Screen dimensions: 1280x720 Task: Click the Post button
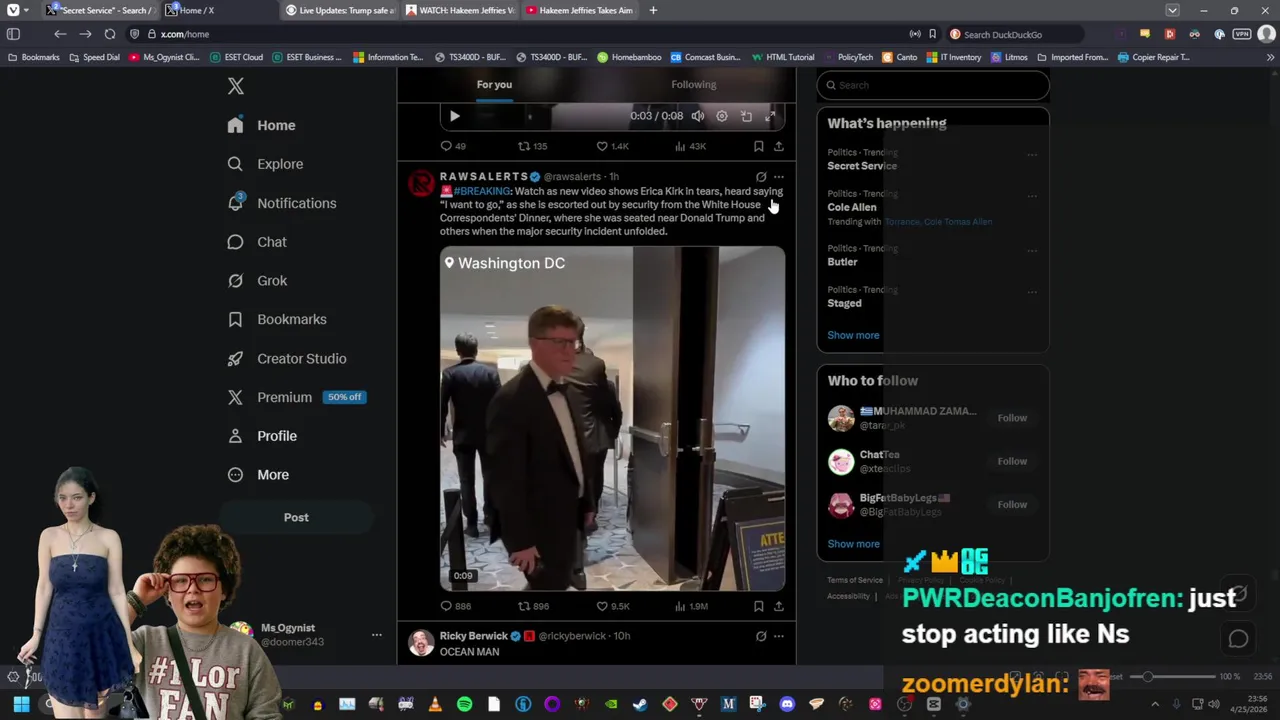click(x=296, y=517)
